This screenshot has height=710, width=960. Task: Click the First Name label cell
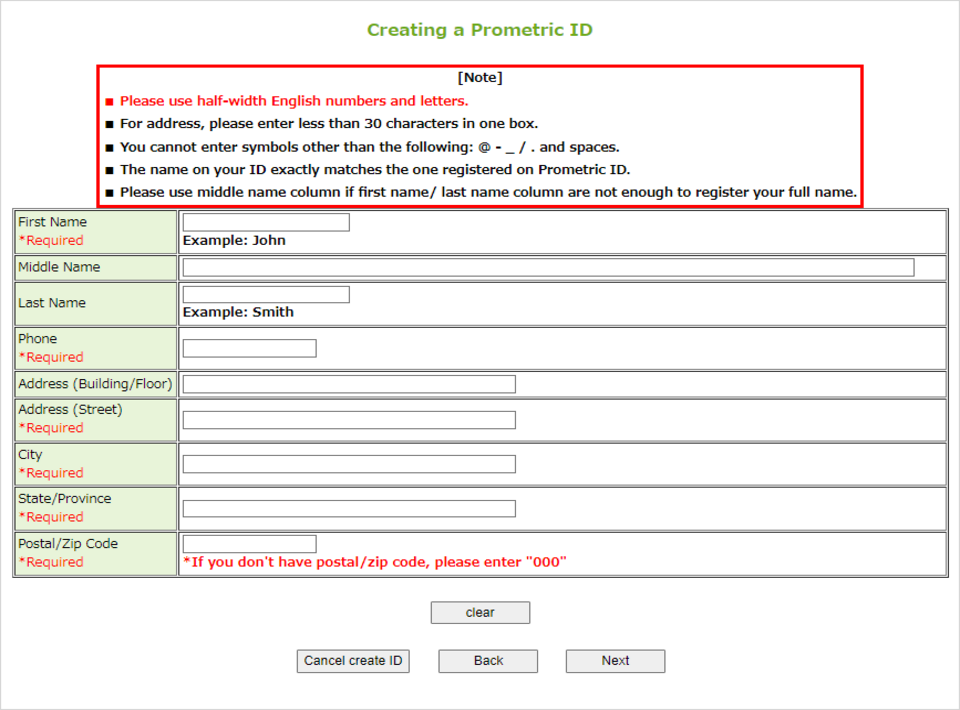point(95,230)
